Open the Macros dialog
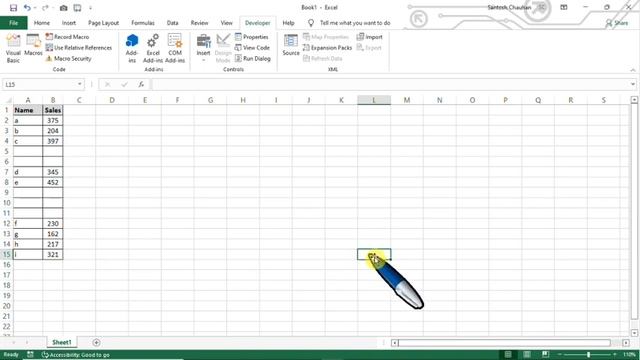 (x=33, y=45)
